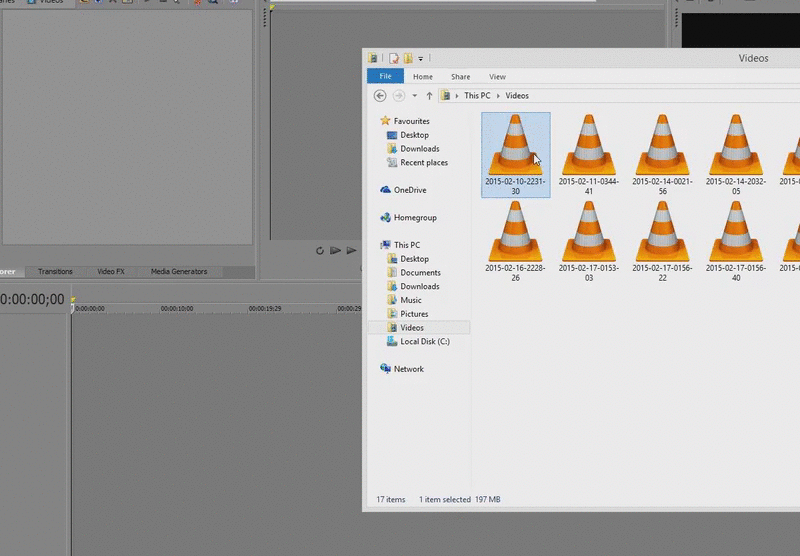
Task: Open Documents folder in sidebar
Action: (x=420, y=272)
